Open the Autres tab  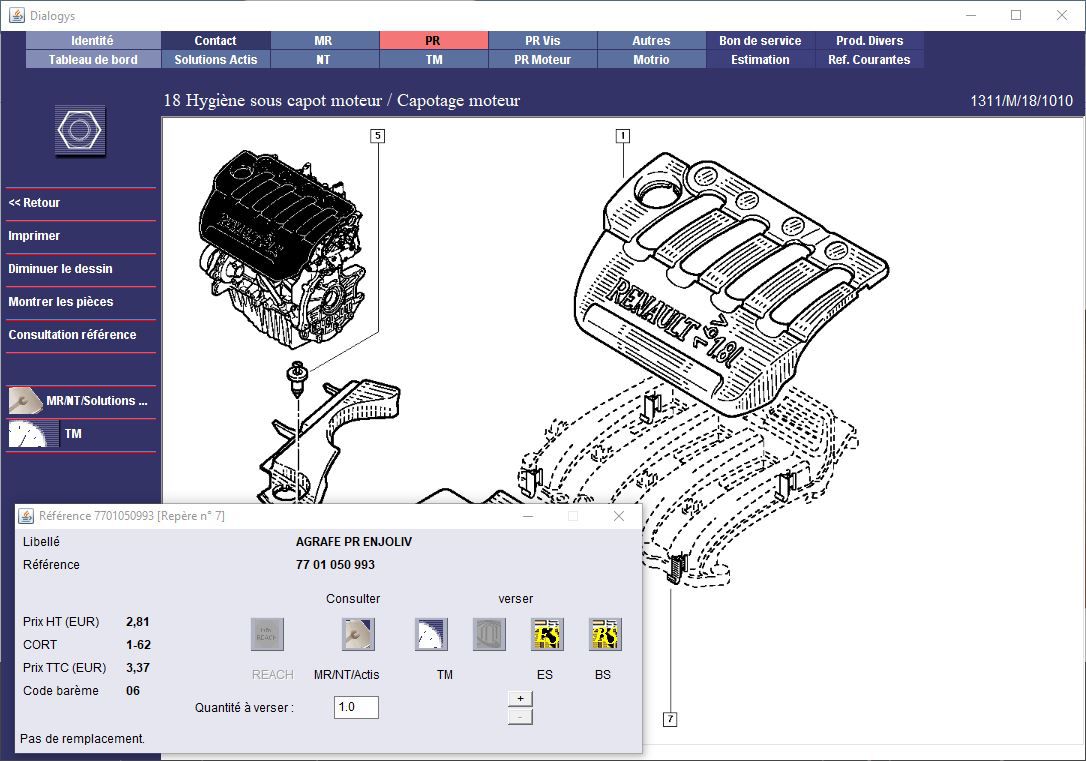tap(651, 41)
